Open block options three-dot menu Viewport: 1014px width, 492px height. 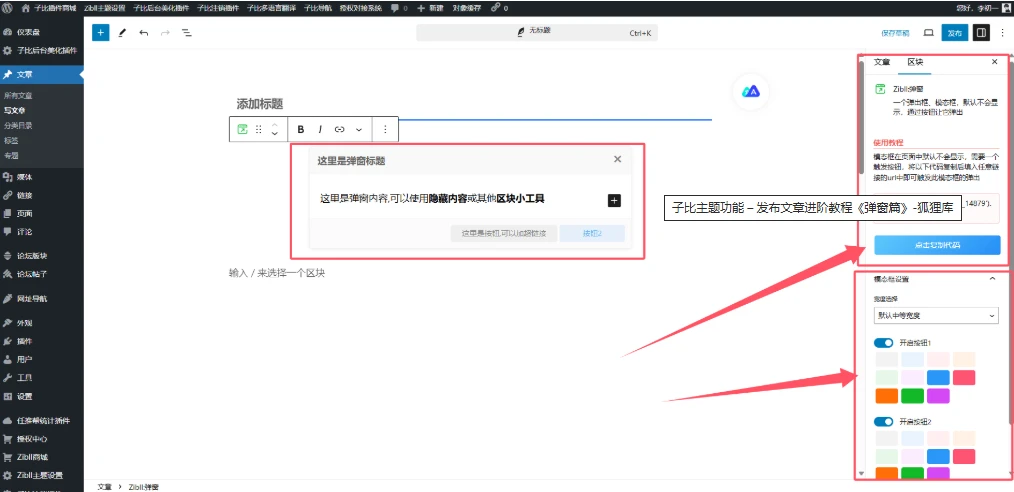click(x=385, y=129)
